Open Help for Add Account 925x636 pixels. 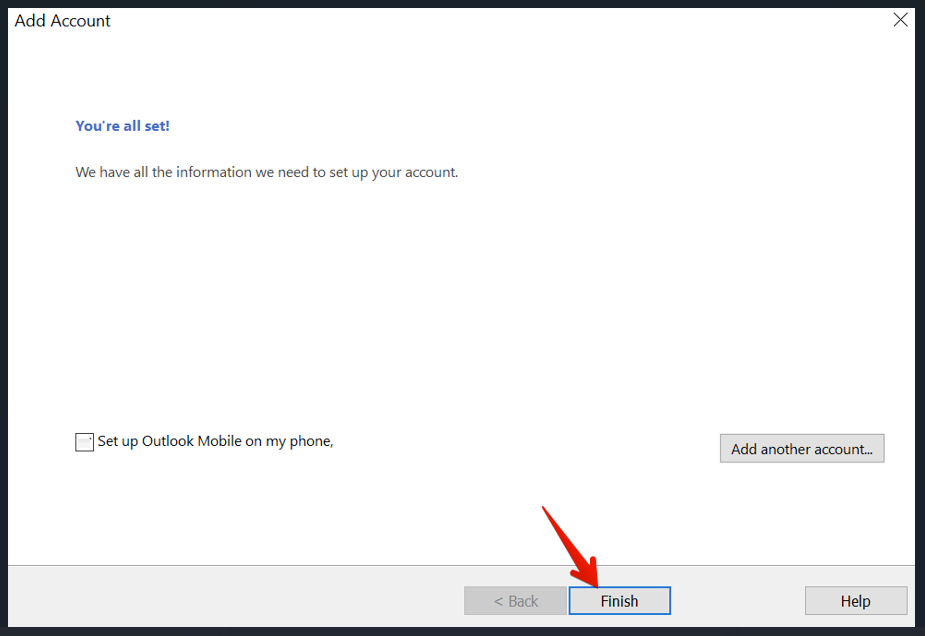(x=855, y=601)
